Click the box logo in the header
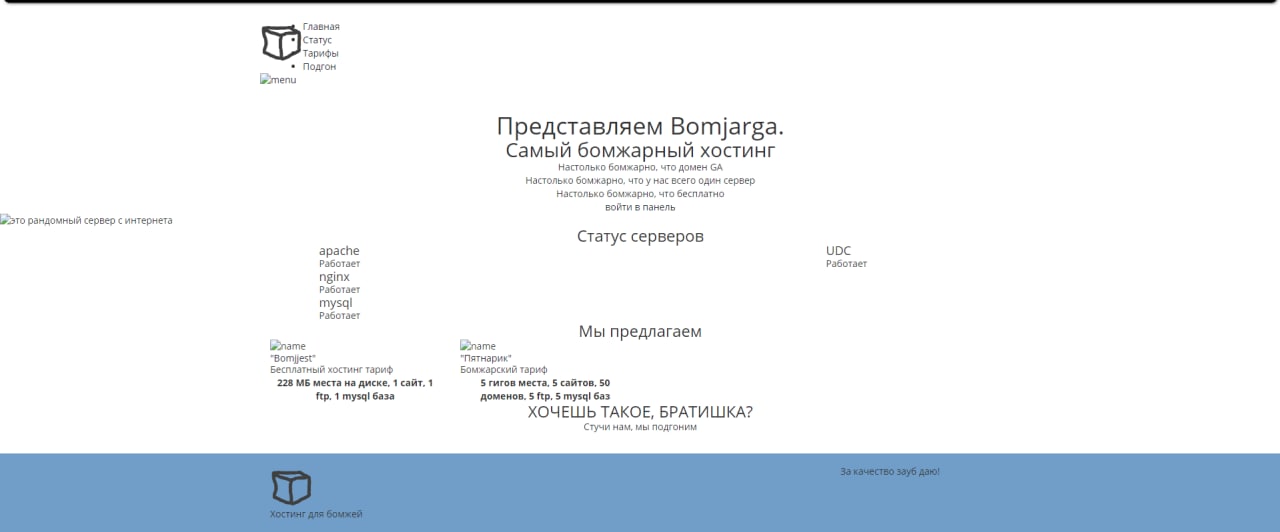 coord(281,43)
